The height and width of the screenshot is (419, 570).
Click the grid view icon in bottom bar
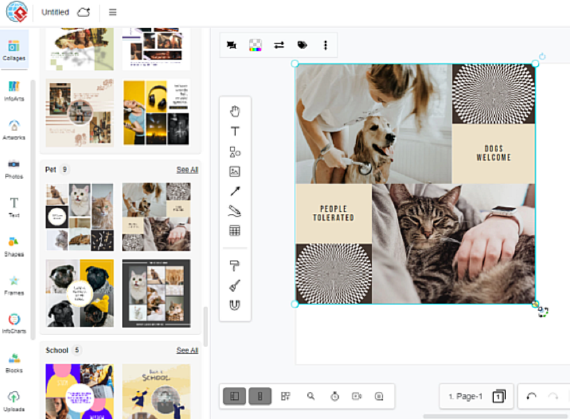[x=285, y=396]
